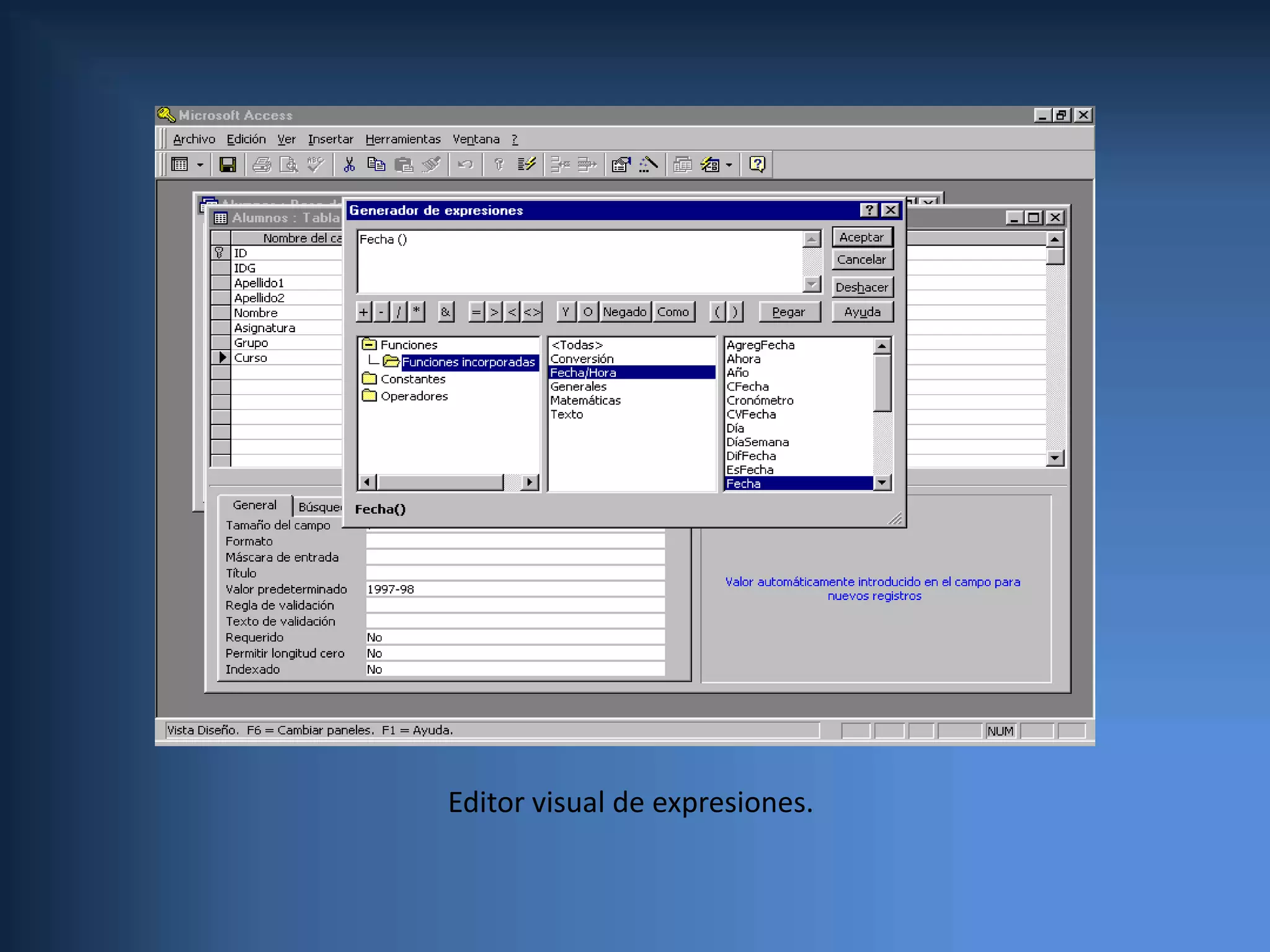Switch to the Búsqueda tab
Viewport: 1270px width, 952px height.
pyautogui.click(x=319, y=507)
